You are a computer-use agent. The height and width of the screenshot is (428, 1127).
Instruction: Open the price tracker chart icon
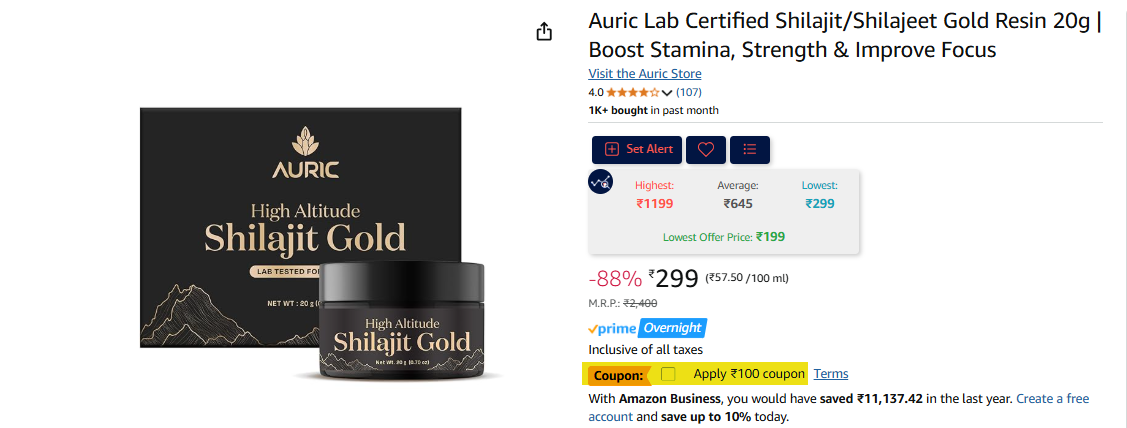(599, 182)
